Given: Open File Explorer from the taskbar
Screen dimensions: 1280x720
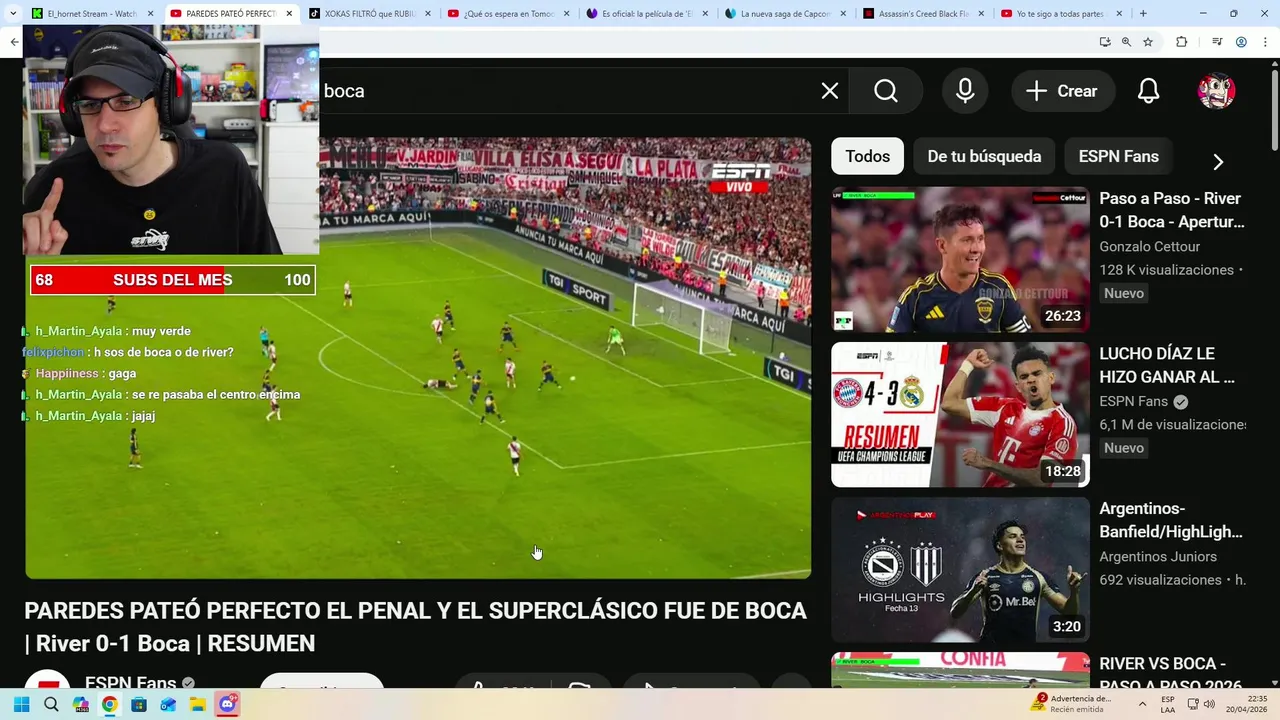Looking at the screenshot, I should pos(198,705).
